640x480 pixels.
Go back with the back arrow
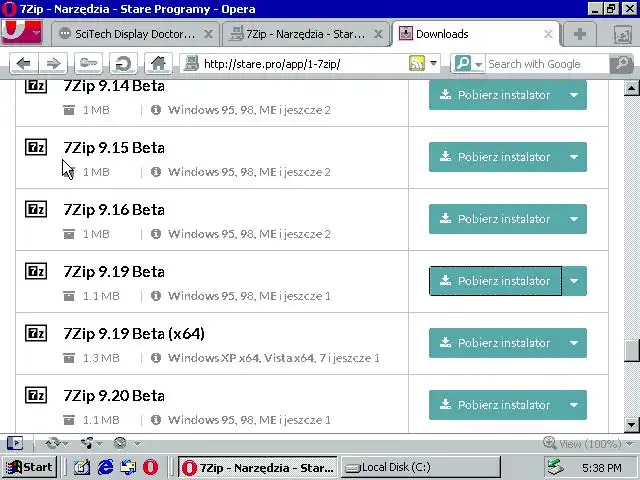[x=24, y=64]
